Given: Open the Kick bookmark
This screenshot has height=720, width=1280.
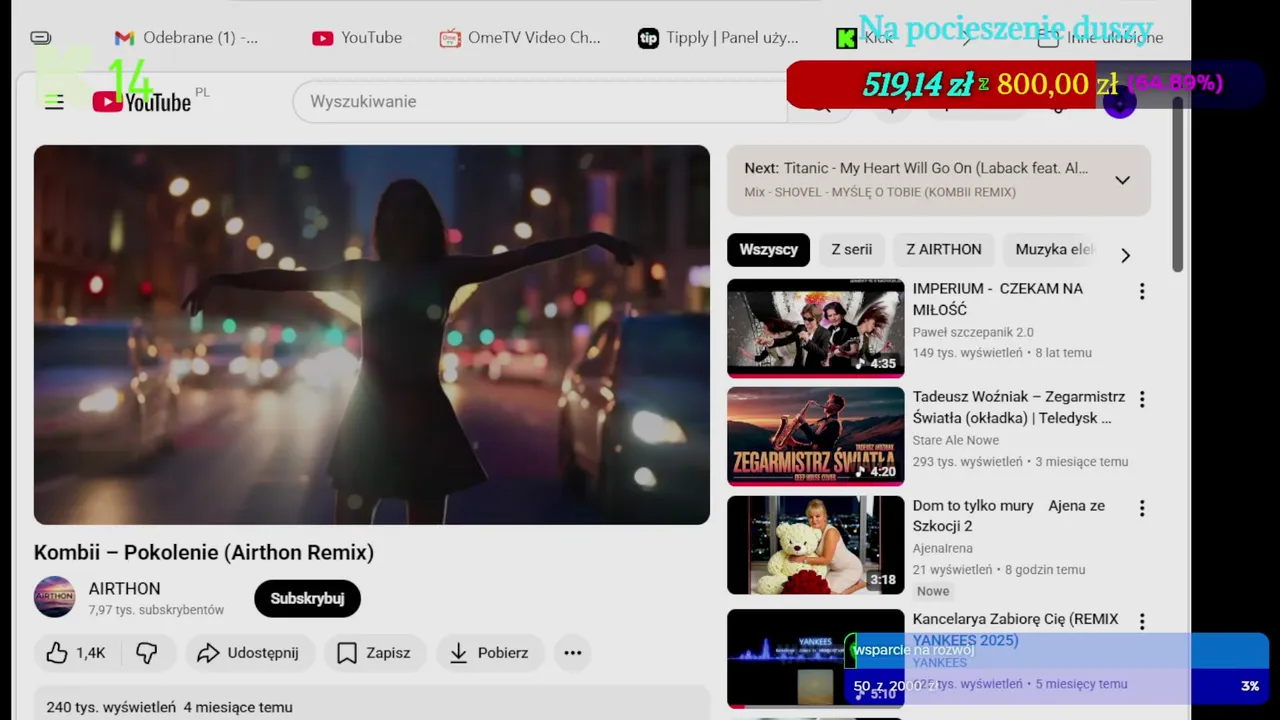Looking at the screenshot, I should (x=865, y=38).
